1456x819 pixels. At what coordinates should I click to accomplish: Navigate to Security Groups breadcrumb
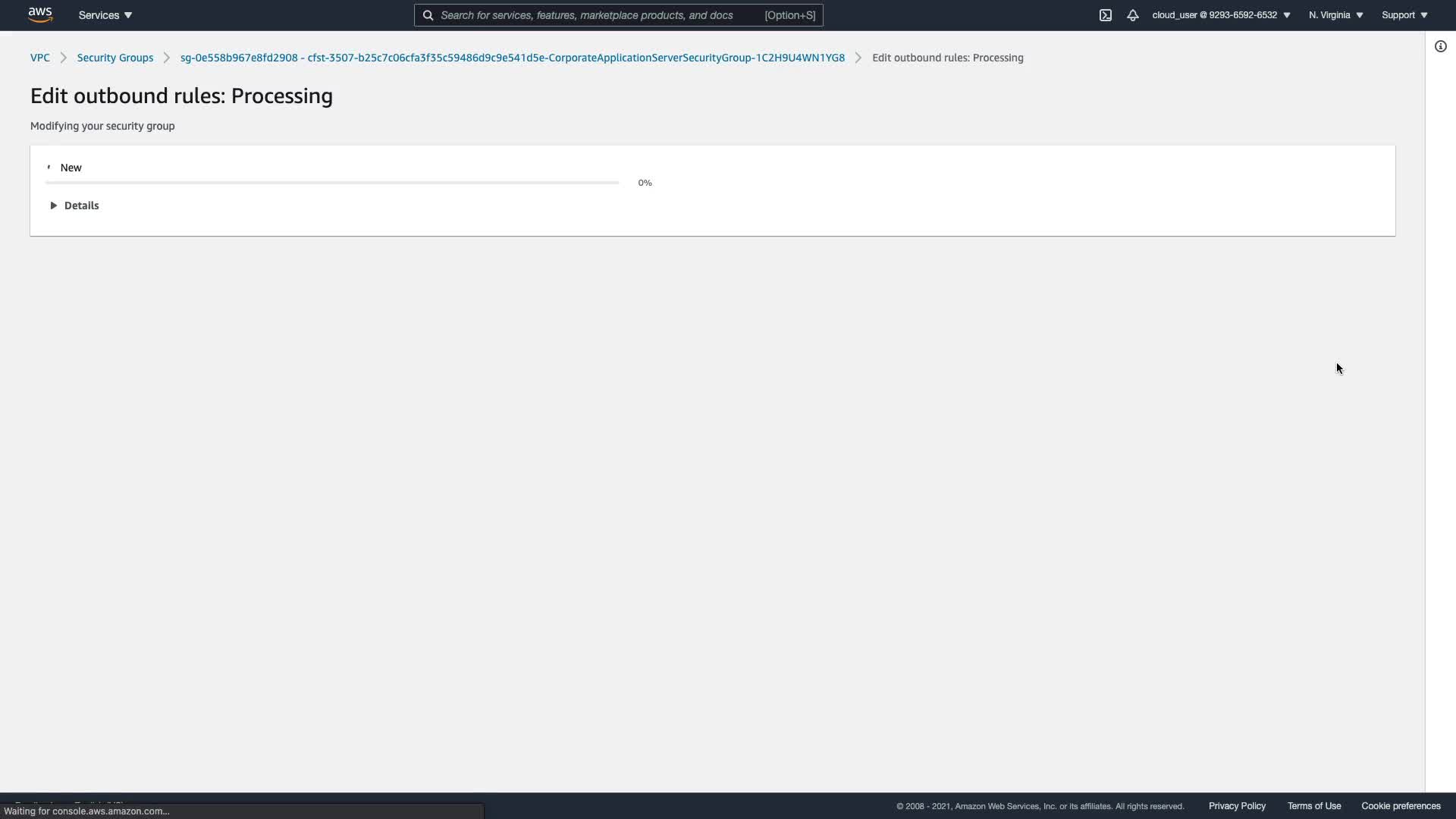pyautogui.click(x=115, y=58)
